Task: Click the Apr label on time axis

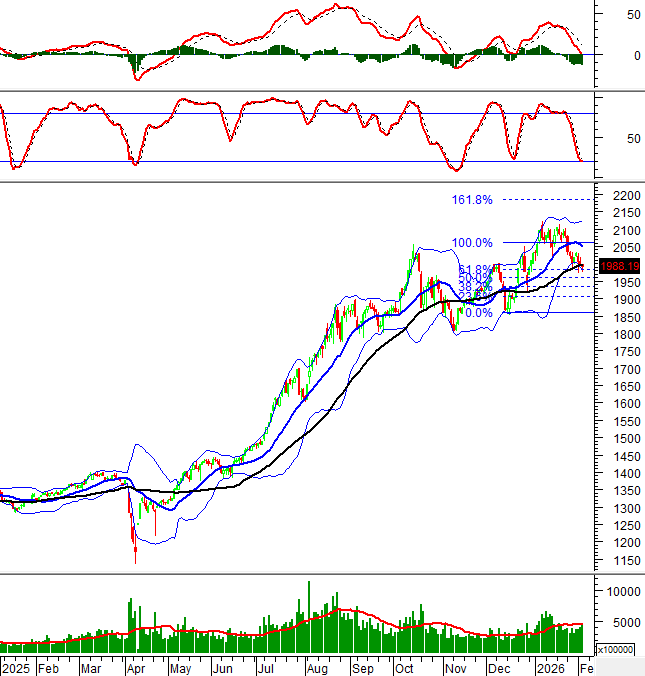Action: click(135, 667)
